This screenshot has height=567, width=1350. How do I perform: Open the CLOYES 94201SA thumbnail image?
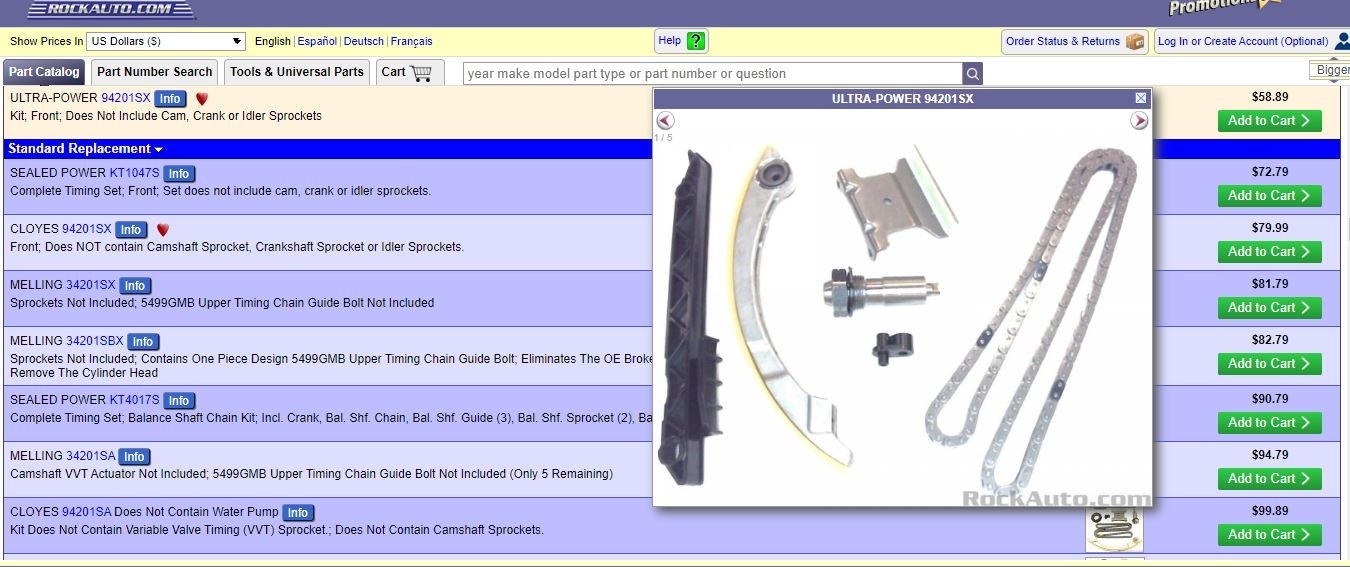(x=1114, y=529)
